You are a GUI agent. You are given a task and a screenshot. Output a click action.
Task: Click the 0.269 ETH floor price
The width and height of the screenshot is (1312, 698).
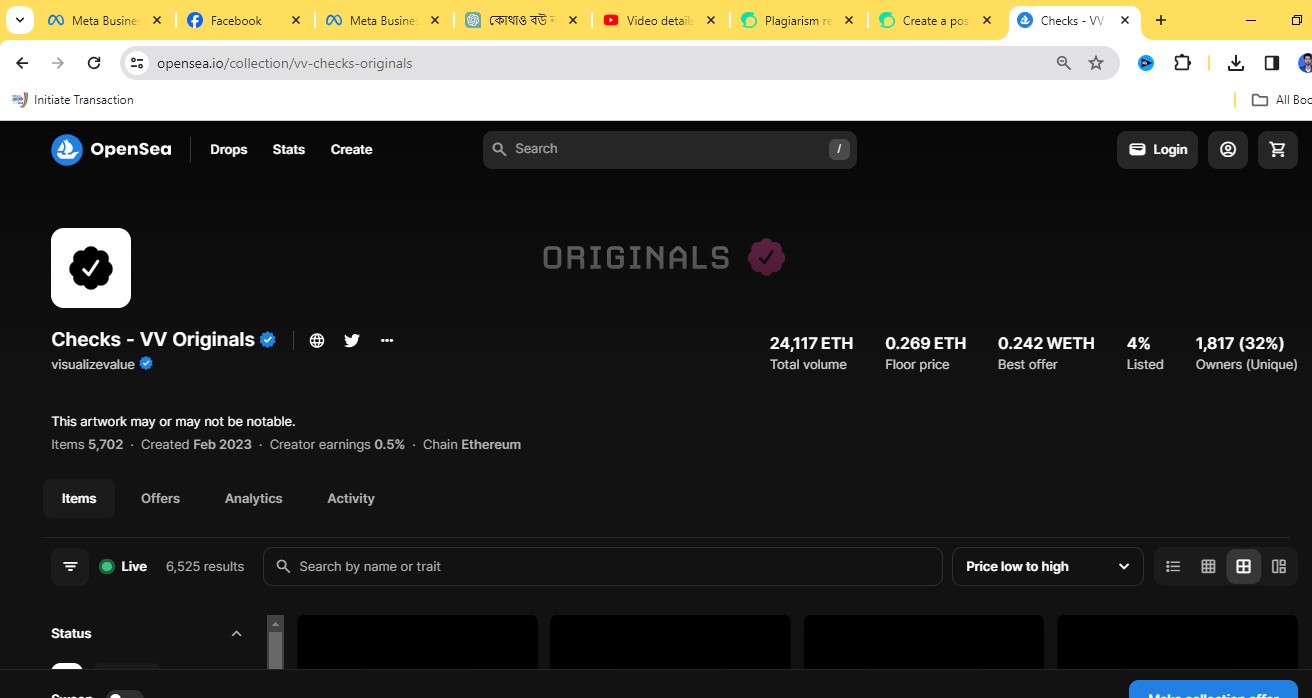tap(925, 343)
